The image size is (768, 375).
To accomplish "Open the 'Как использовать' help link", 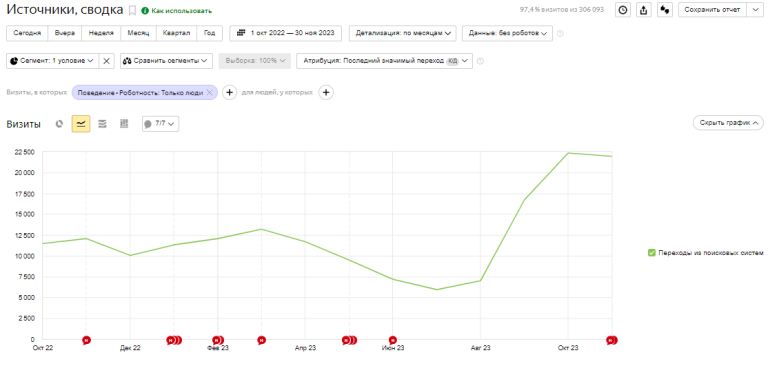I will click(x=177, y=11).
